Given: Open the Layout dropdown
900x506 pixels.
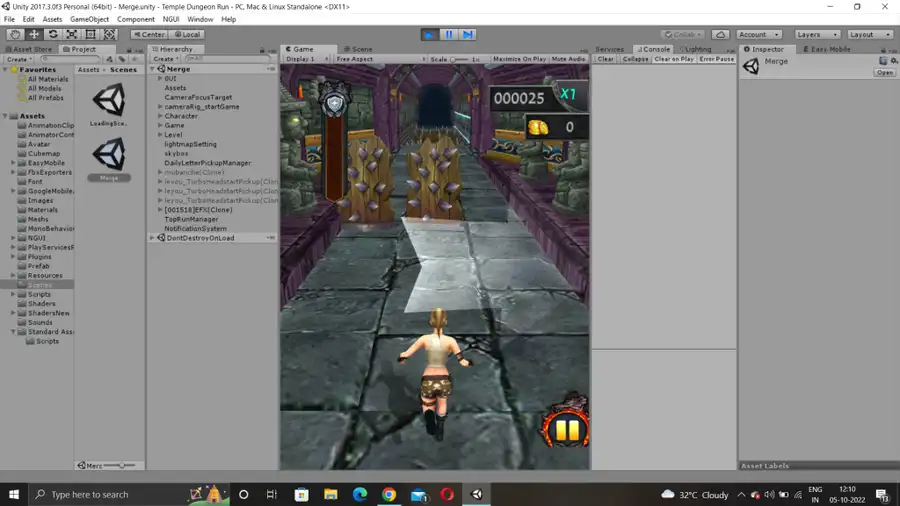Looking at the screenshot, I should (x=870, y=34).
